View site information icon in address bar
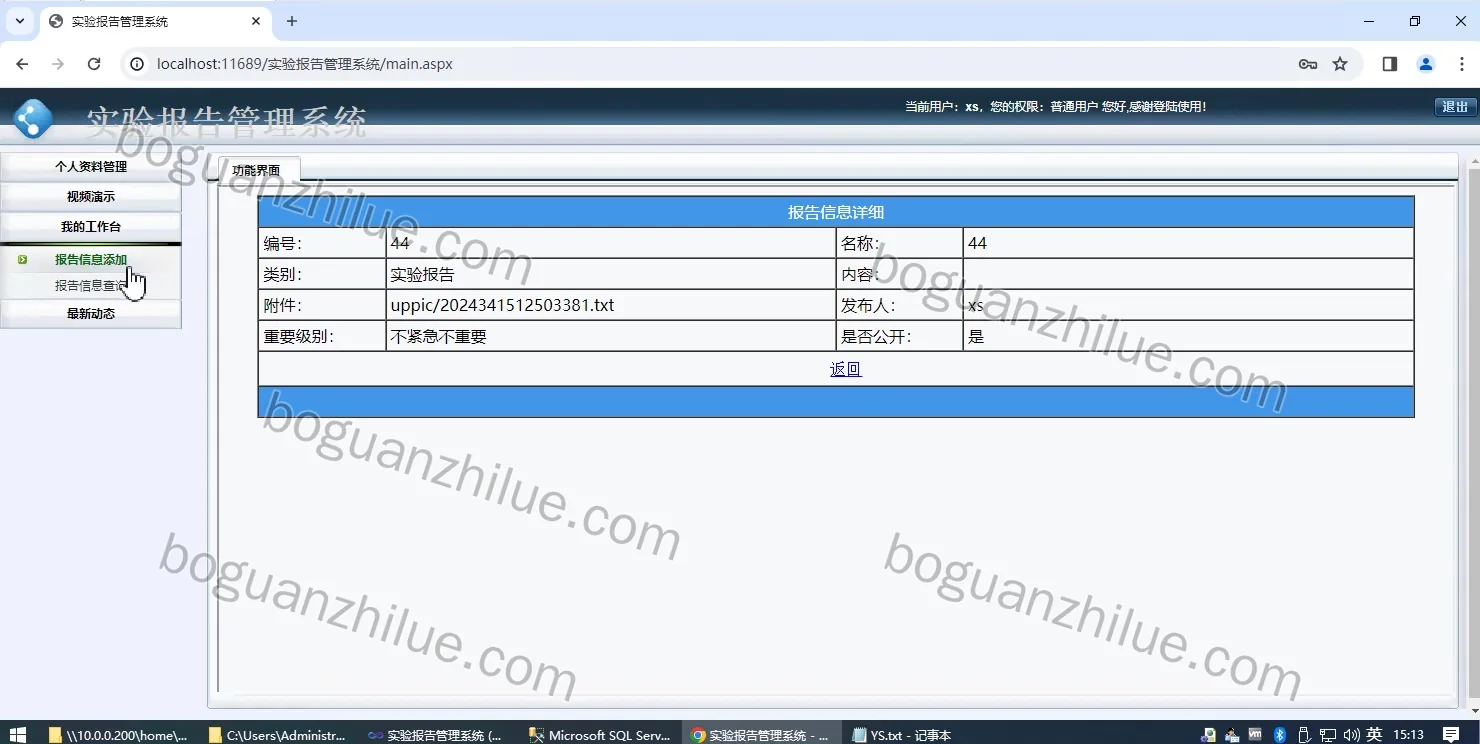This screenshot has height=744, width=1480. (x=138, y=64)
